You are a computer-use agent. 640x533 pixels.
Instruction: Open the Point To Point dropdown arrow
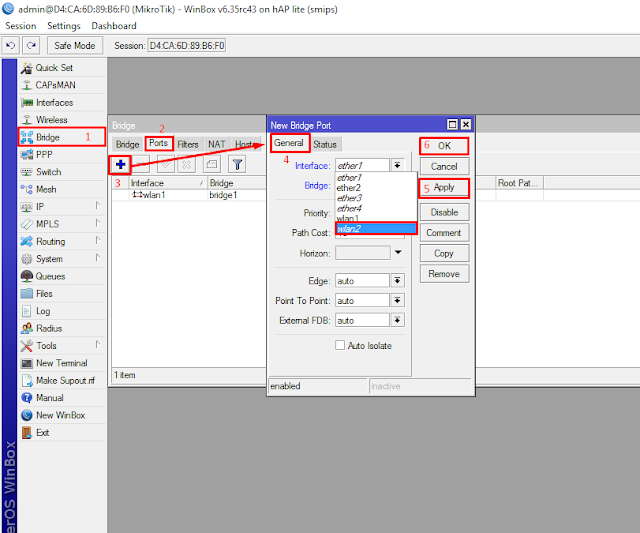click(x=397, y=300)
